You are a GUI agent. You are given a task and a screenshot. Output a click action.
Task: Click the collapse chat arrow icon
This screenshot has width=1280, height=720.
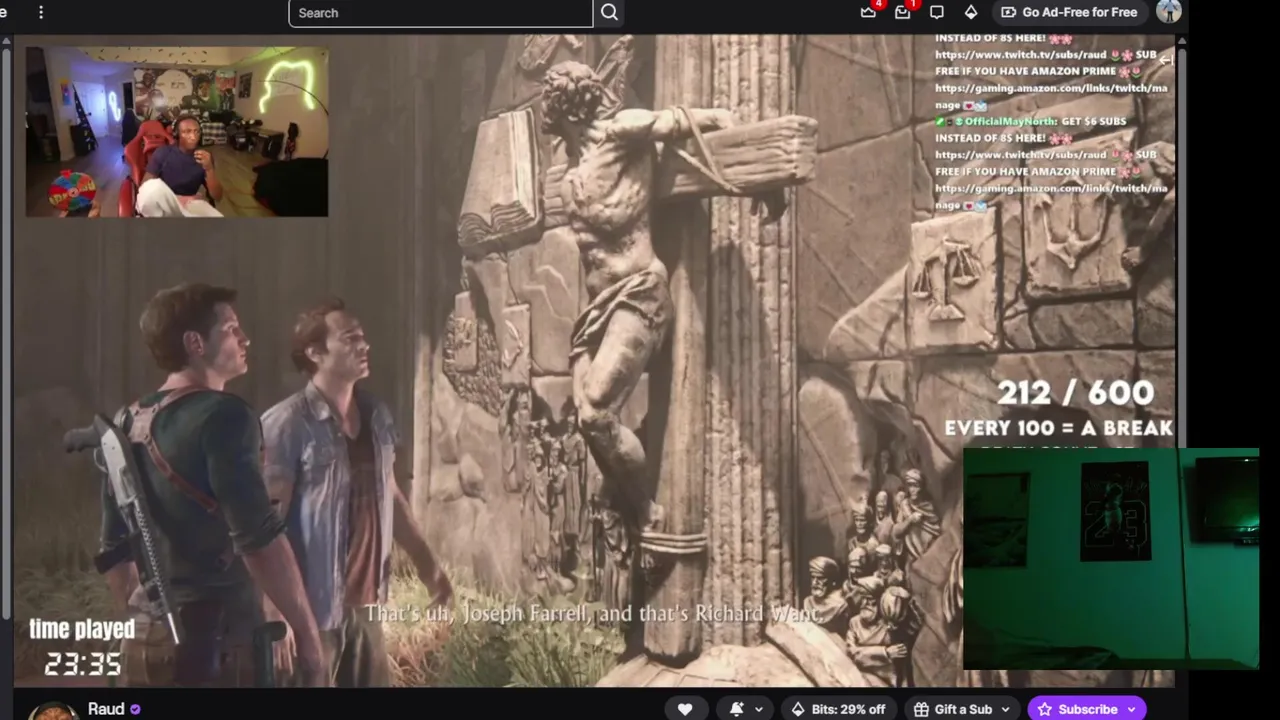1165,60
